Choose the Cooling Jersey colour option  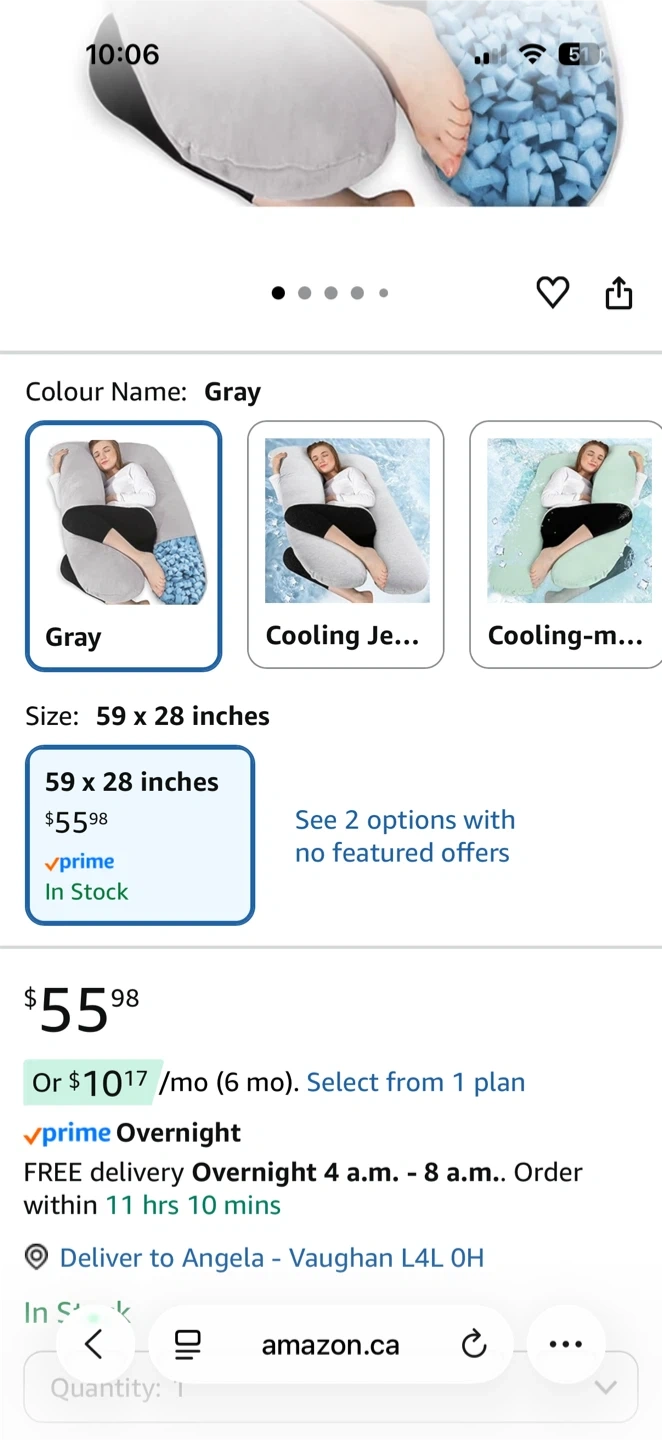coord(345,545)
